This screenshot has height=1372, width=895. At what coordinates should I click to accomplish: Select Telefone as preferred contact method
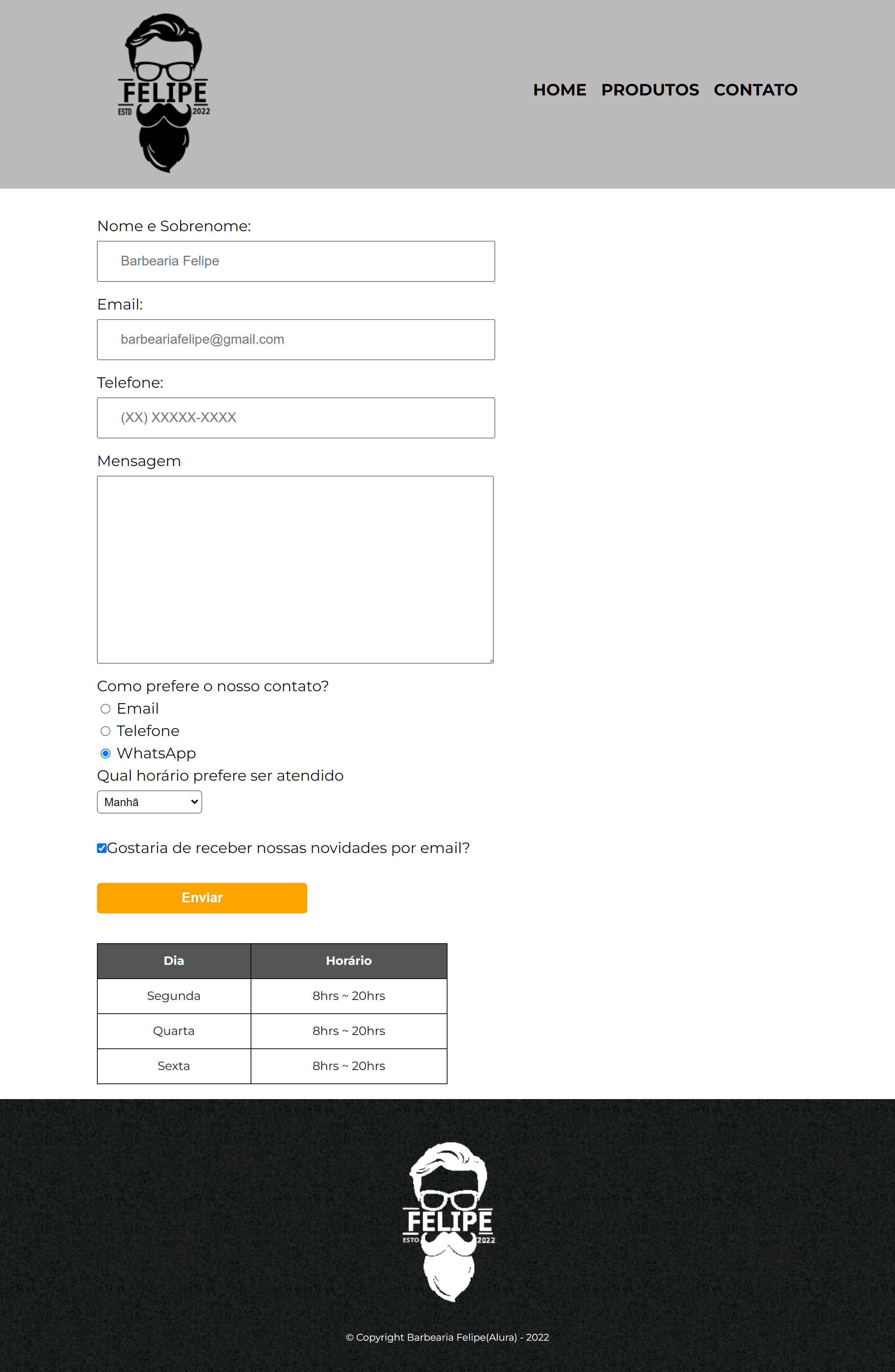click(x=106, y=730)
